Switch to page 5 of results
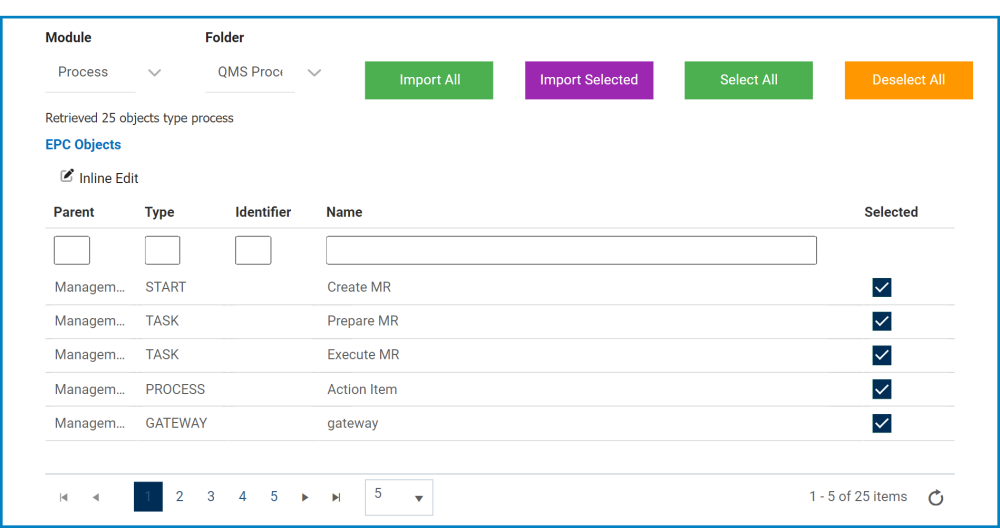The image size is (1000, 528). (274, 497)
